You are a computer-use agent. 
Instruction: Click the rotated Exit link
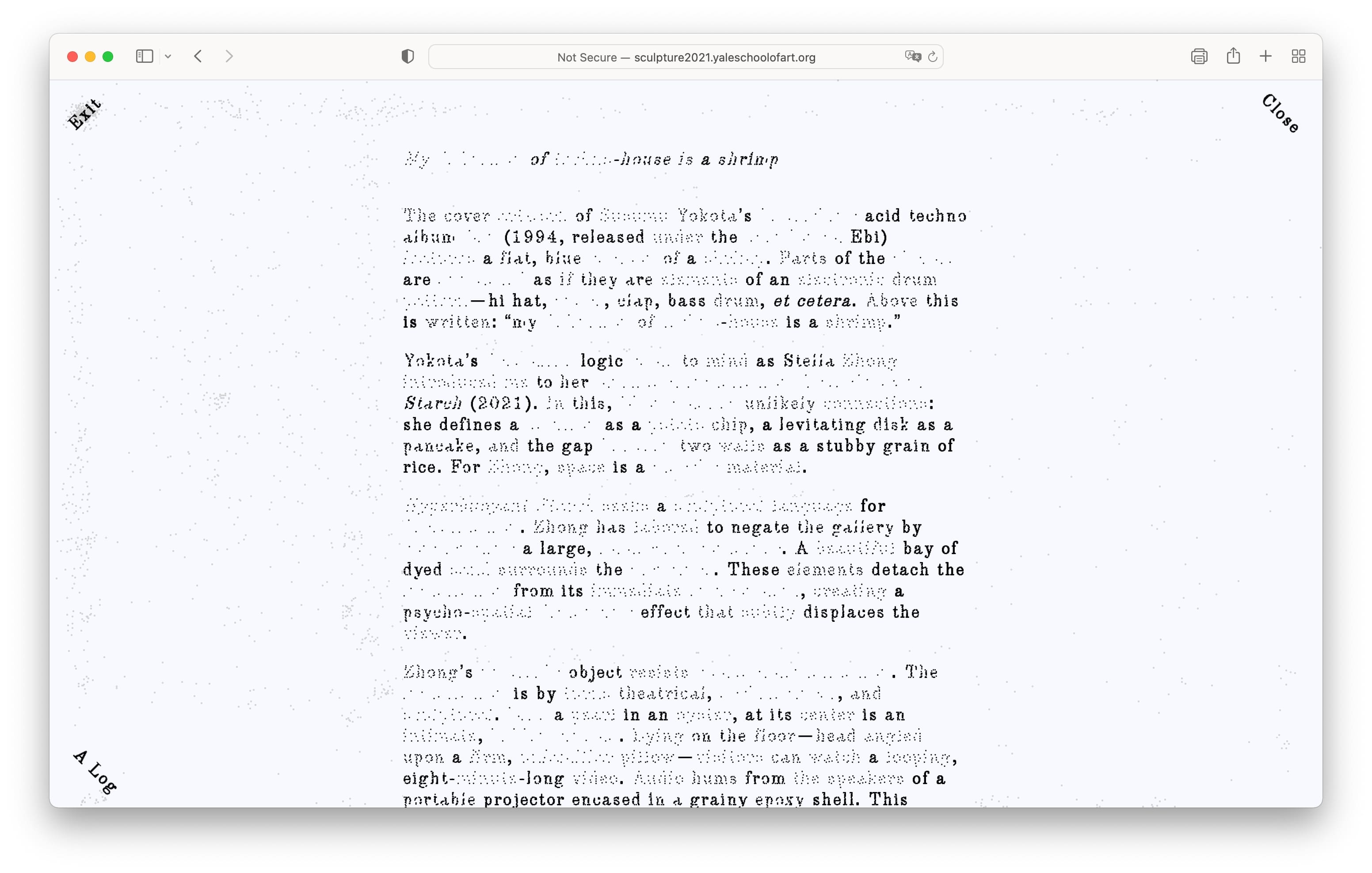[x=85, y=114]
